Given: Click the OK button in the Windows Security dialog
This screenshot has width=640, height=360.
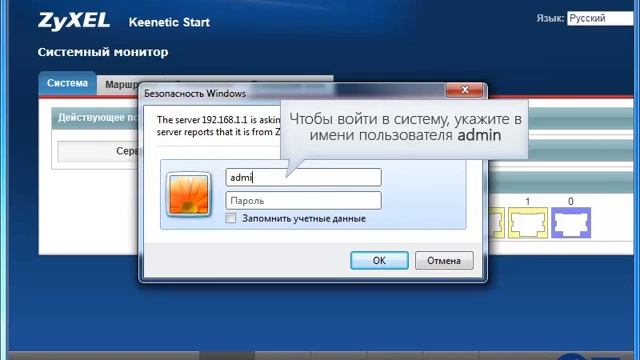Looking at the screenshot, I should point(379,260).
